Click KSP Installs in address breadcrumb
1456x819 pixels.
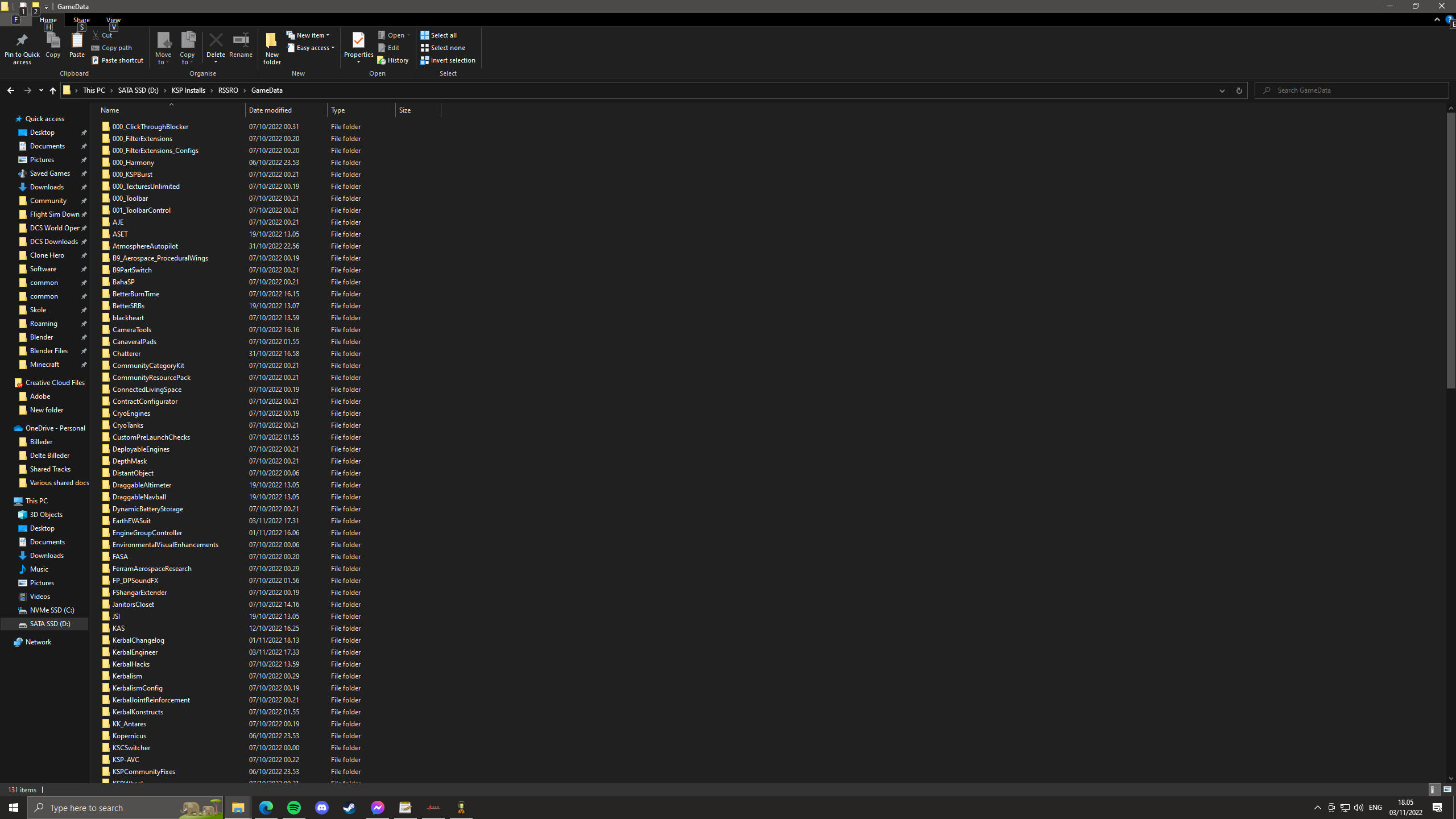(x=188, y=90)
